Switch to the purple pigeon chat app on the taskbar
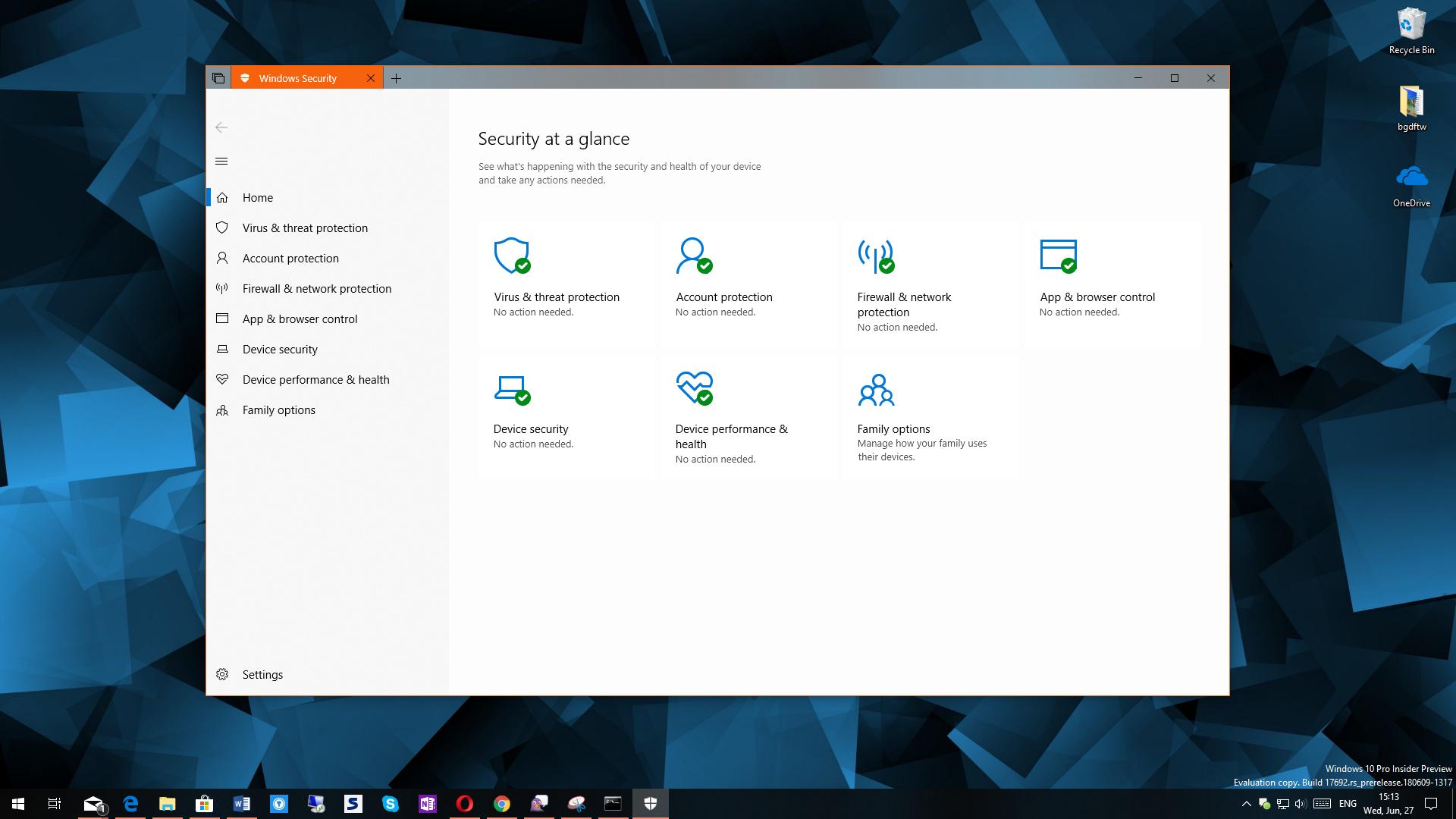Image resolution: width=1456 pixels, height=819 pixels. pyautogui.click(x=539, y=804)
